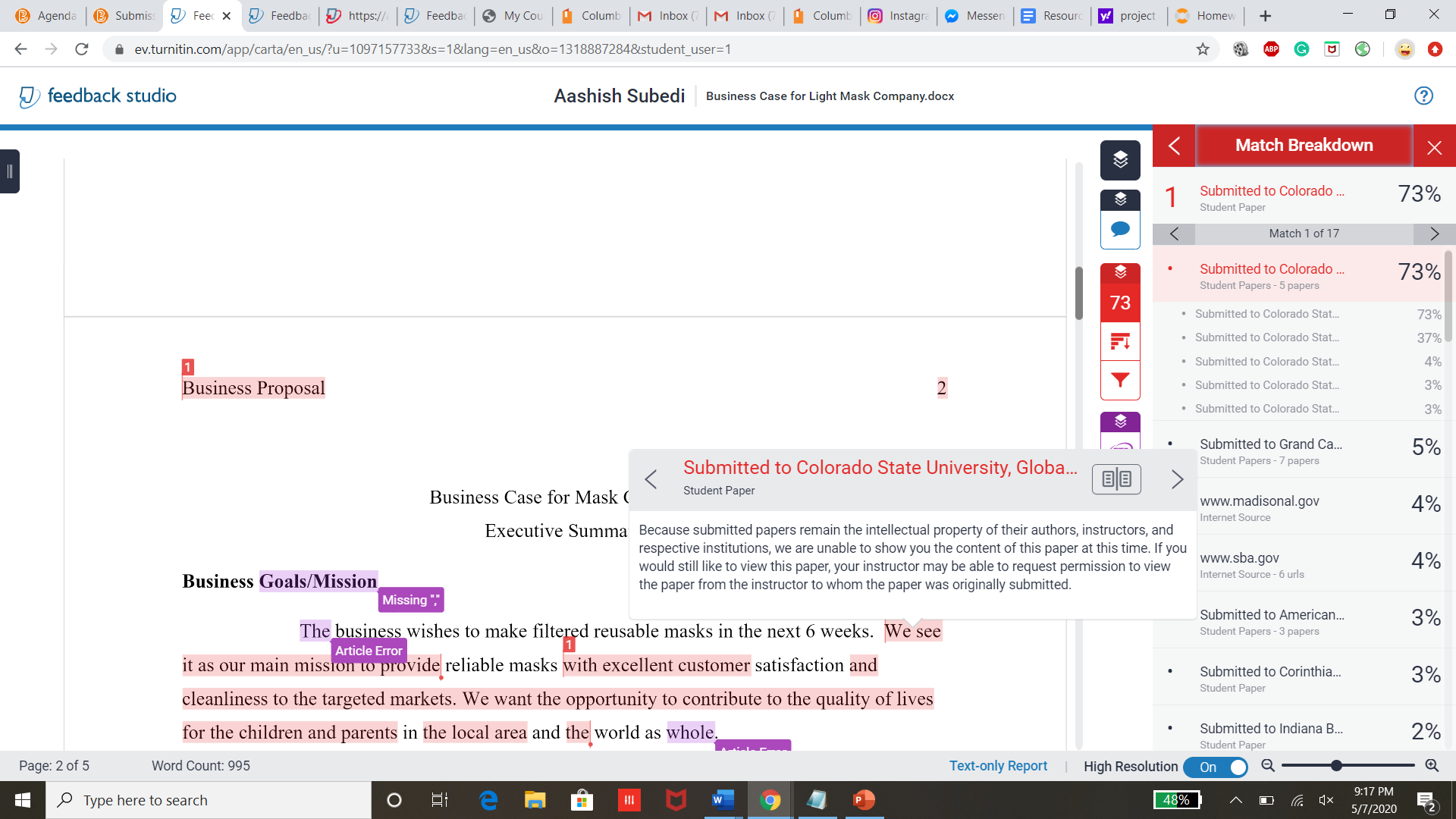Go to previous match arrow in panel
The height and width of the screenshot is (819, 1456).
(x=1174, y=234)
